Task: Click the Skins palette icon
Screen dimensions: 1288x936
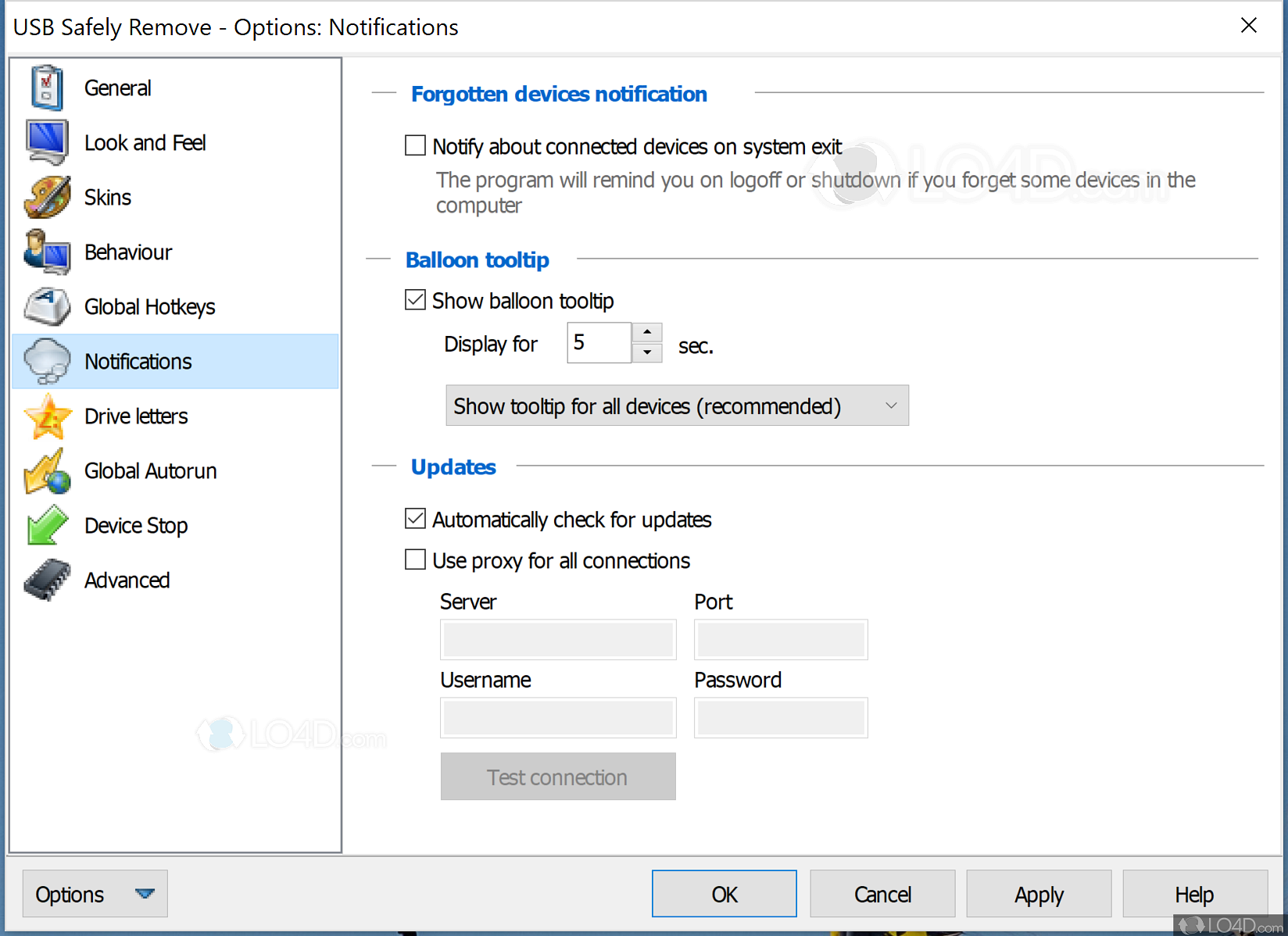Action: [47, 197]
